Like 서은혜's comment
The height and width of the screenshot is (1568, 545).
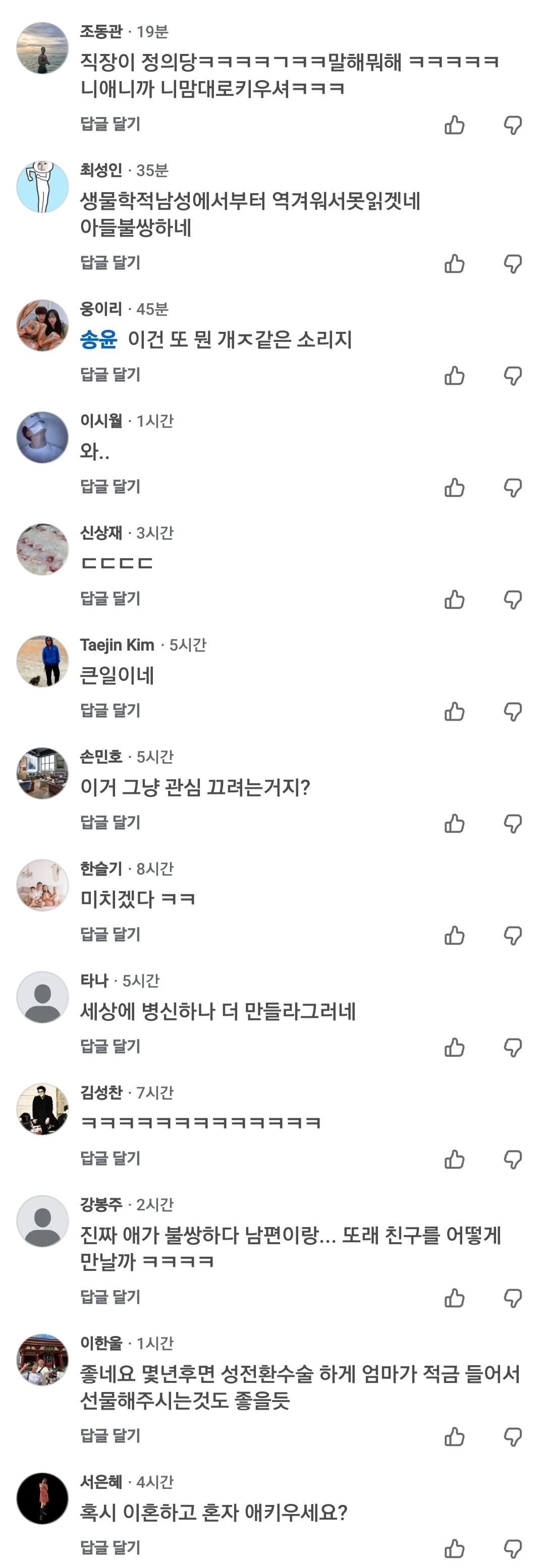pyautogui.click(x=454, y=1549)
